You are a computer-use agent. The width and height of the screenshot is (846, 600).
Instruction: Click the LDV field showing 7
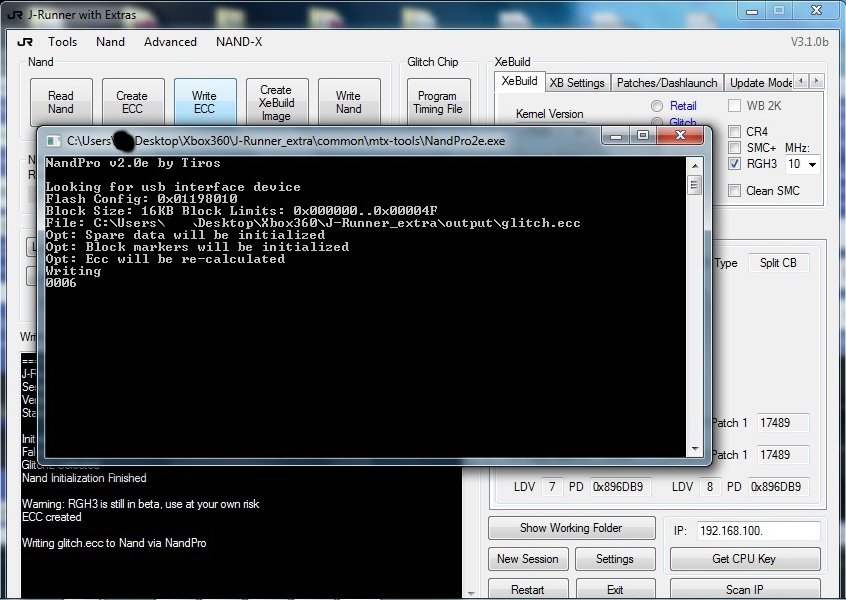552,487
